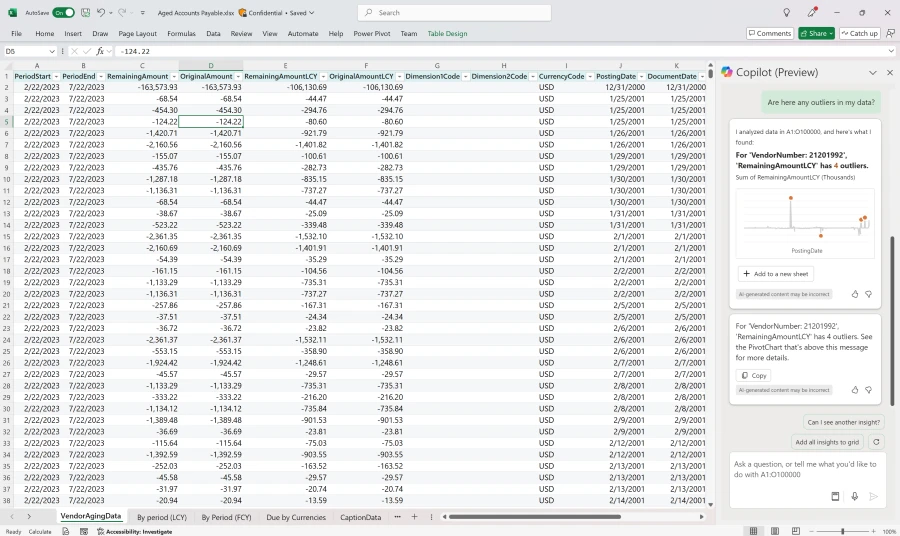
Task: Switch to By Period (FCY) sheet
Action: (x=226, y=517)
